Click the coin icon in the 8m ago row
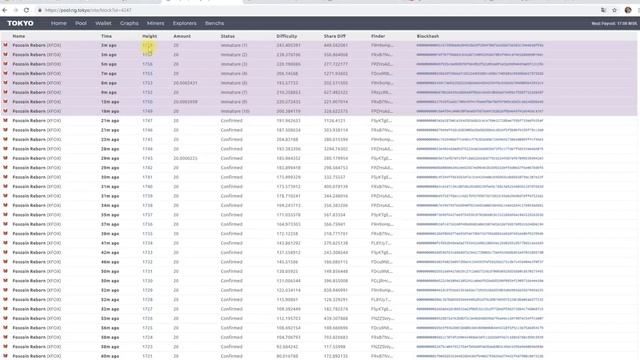 coord(5,83)
